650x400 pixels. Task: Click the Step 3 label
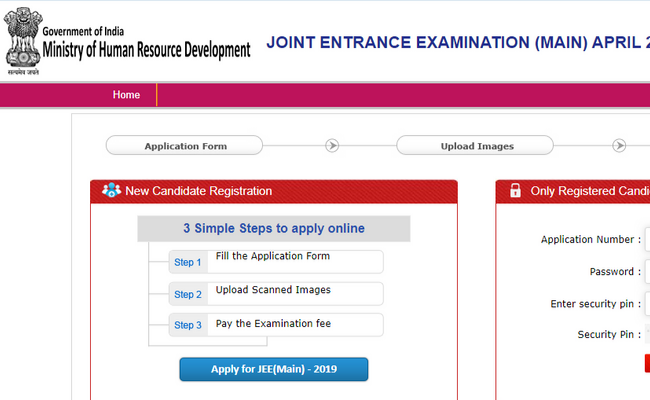pos(188,326)
